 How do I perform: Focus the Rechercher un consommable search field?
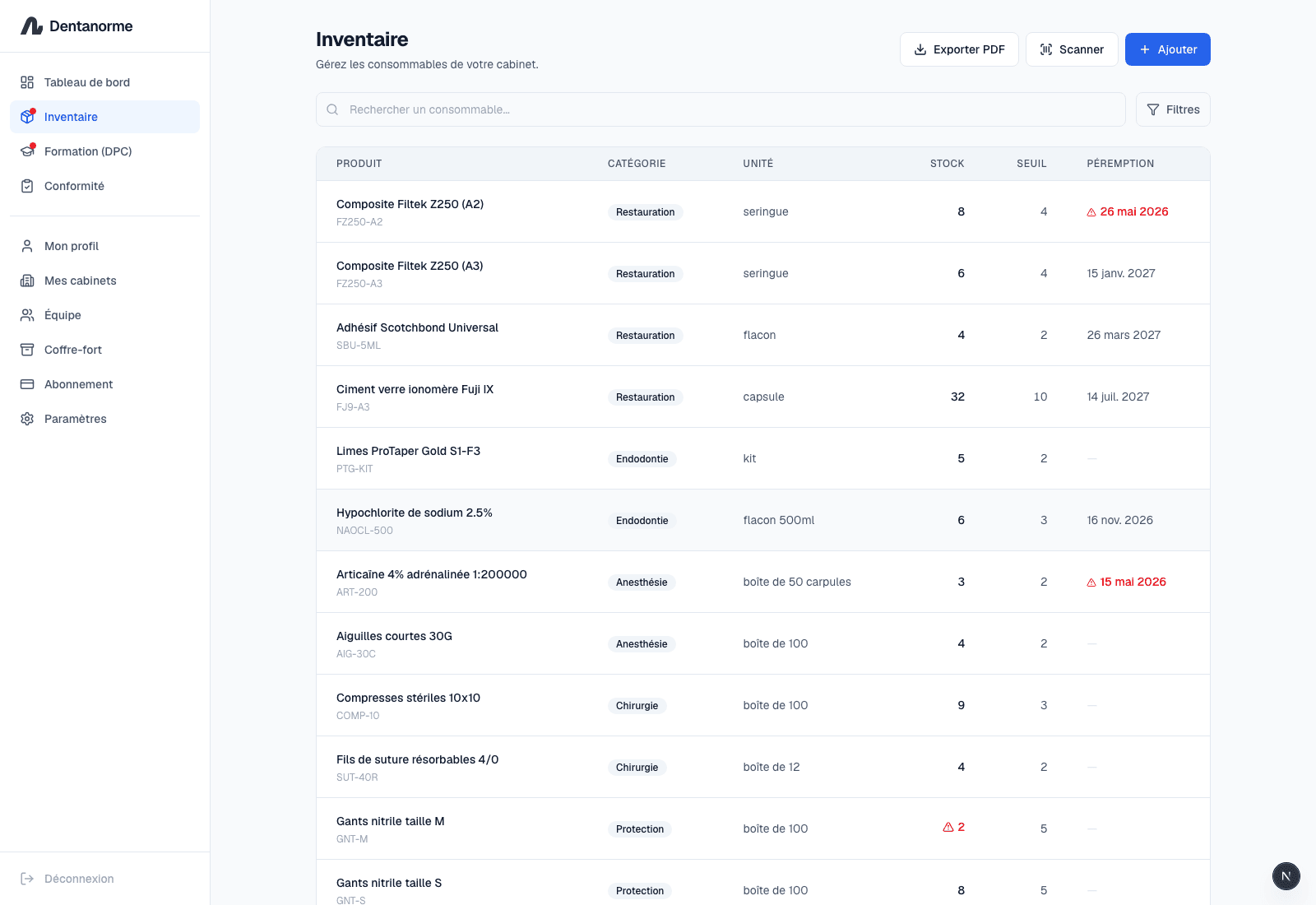pyautogui.click(x=721, y=109)
